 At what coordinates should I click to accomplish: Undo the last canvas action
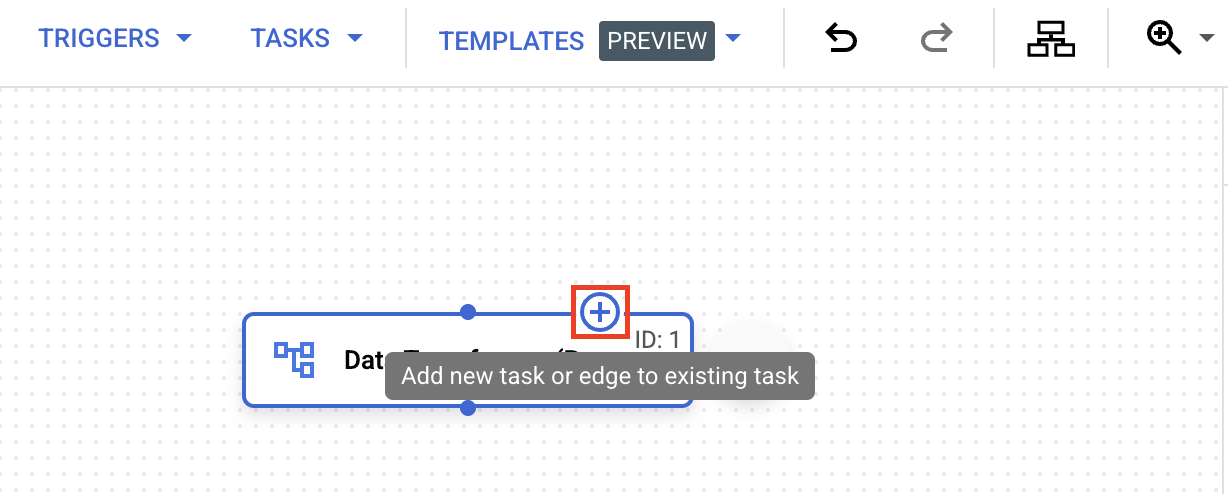(x=841, y=40)
